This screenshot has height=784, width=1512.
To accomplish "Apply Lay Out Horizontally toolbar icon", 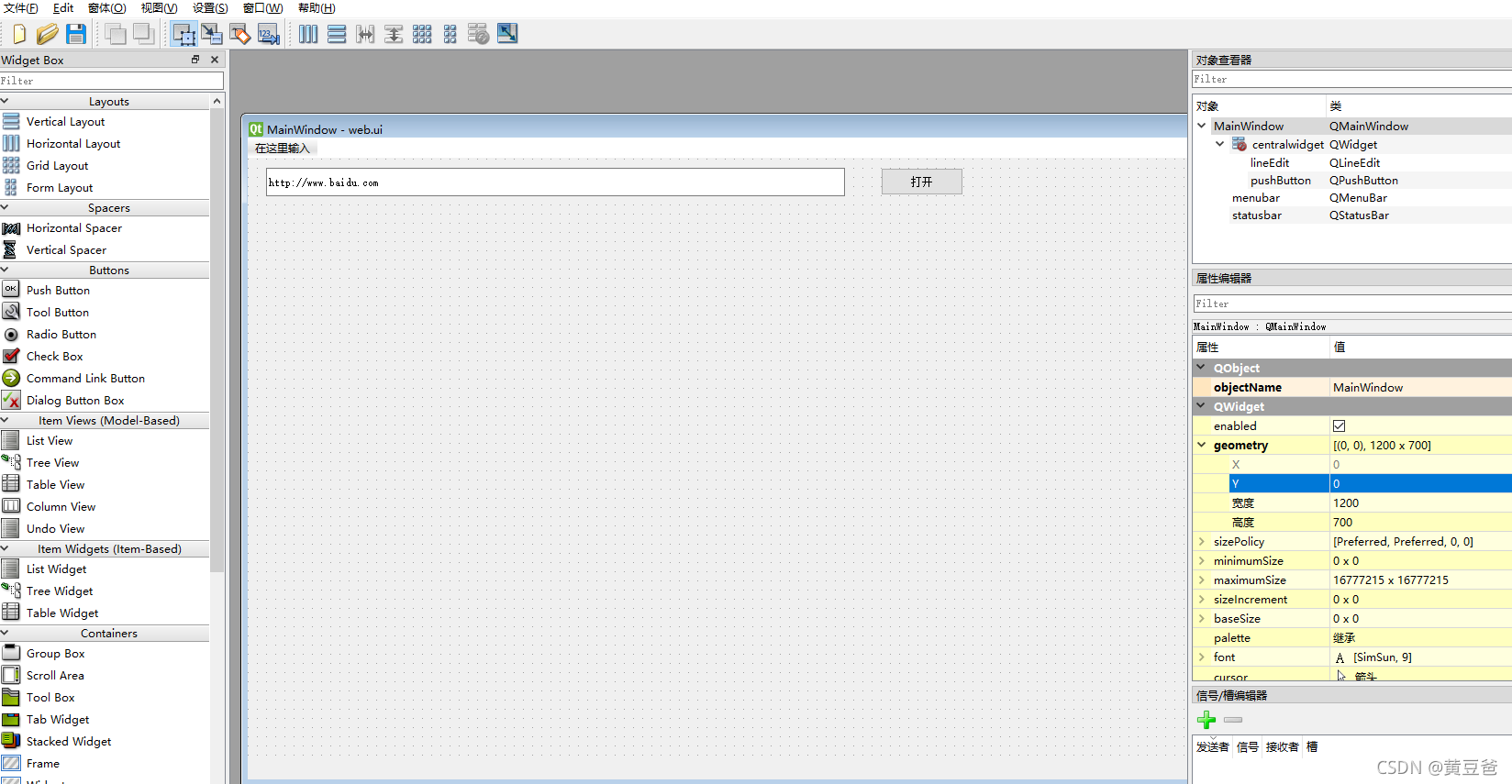I will pos(308,35).
